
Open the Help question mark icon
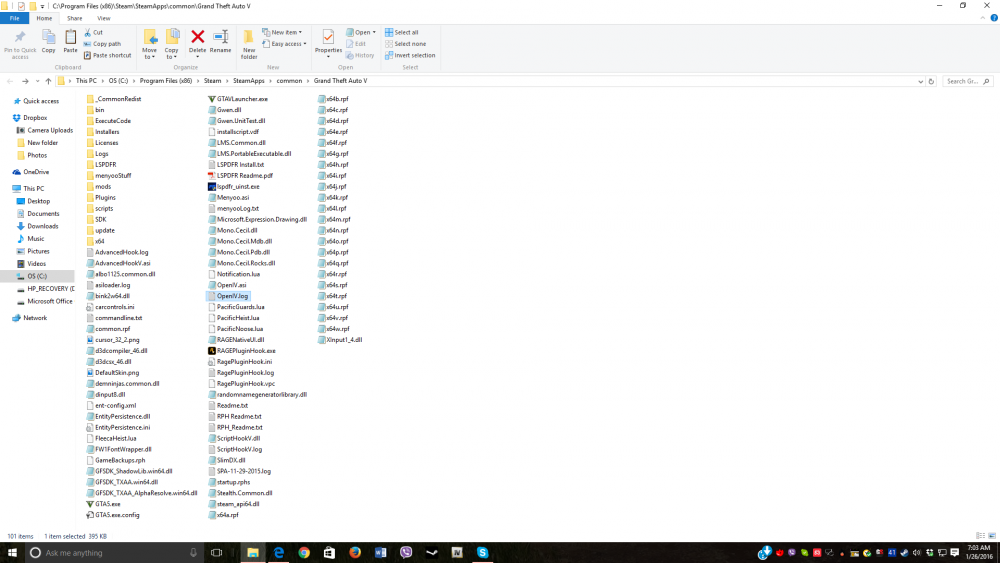coord(994,18)
